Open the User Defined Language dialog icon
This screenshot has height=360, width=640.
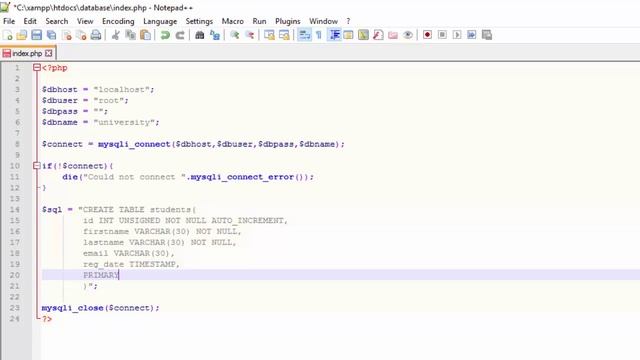click(349, 35)
